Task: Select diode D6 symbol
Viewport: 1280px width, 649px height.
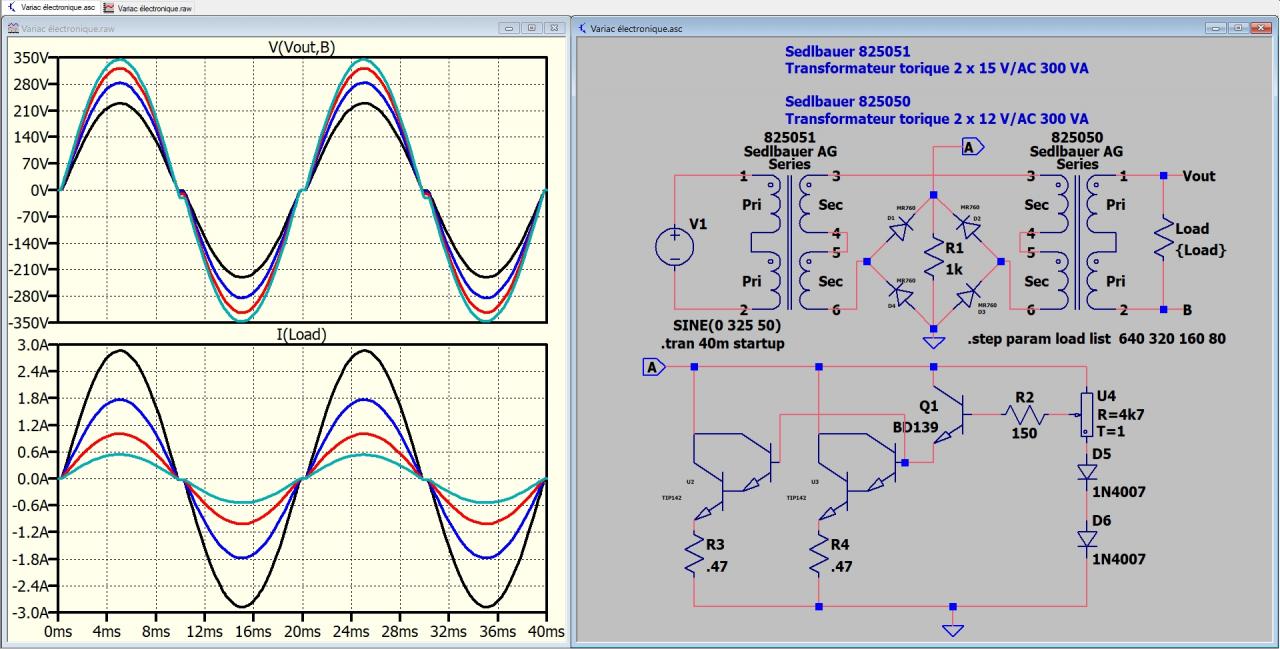Action: point(1087,540)
